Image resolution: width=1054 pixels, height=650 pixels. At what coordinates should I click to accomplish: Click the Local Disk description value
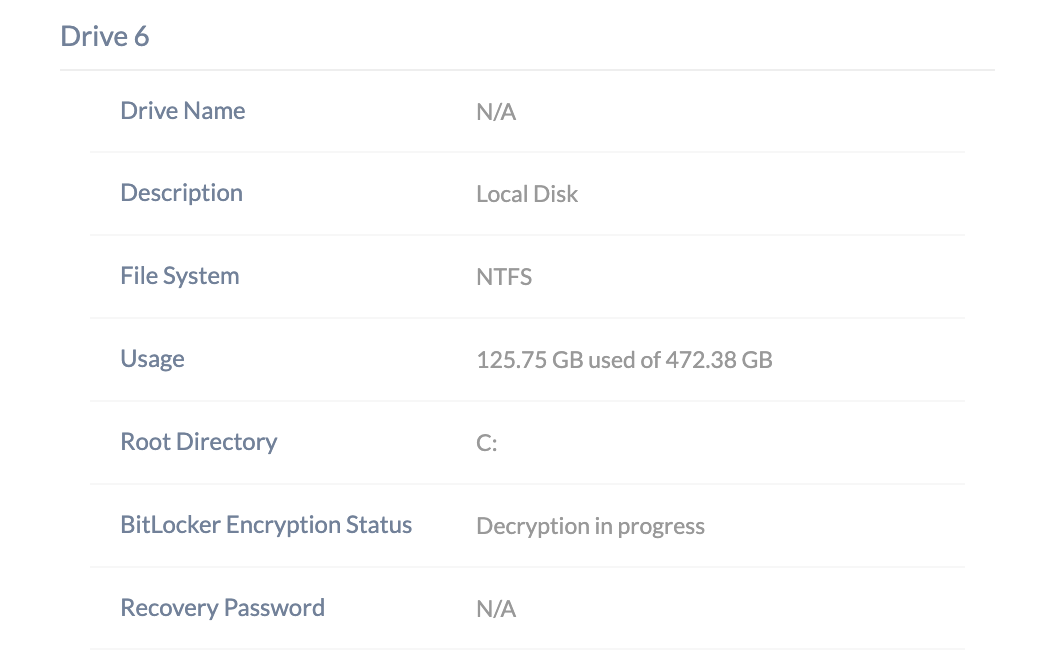tap(527, 194)
